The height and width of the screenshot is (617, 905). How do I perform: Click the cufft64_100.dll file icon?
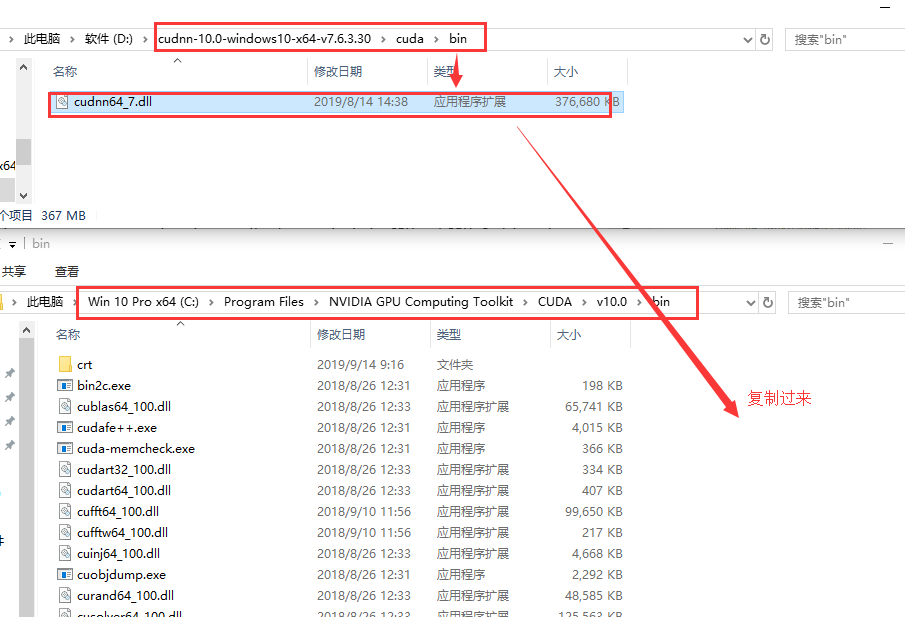coord(65,511)
